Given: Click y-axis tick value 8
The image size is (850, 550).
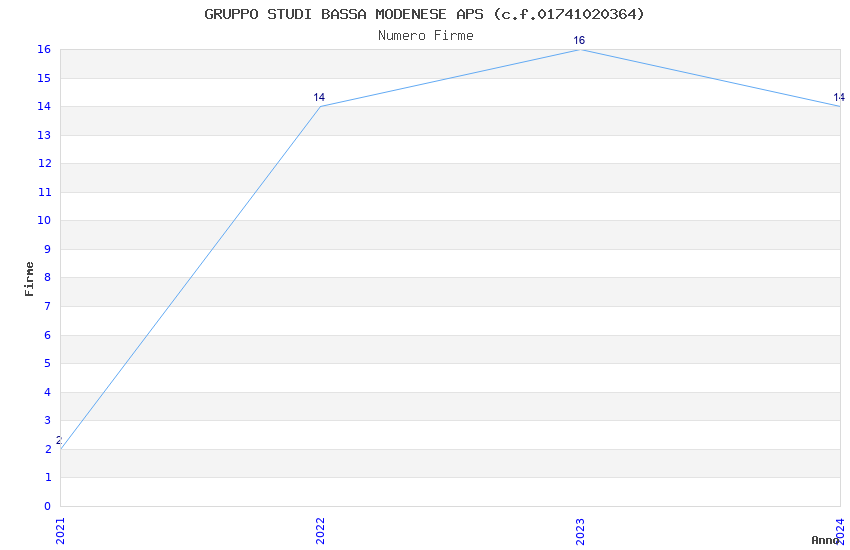Looking at the screenshot, I should click(x=48, y=277).
